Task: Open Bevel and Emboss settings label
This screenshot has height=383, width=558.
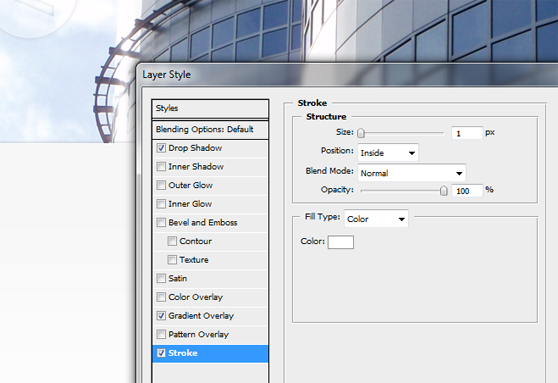Action: point(203,222)
